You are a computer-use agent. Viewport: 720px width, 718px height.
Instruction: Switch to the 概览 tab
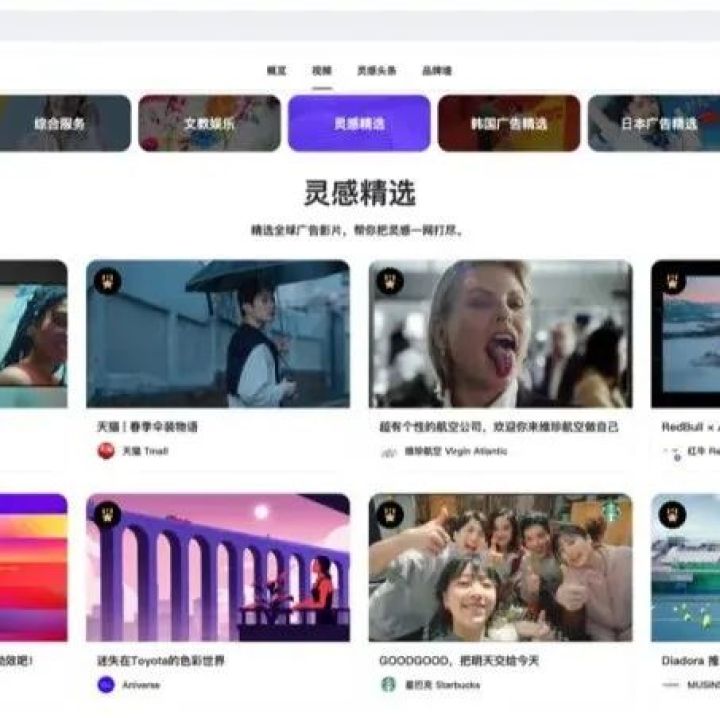click(x=276, y=71)
